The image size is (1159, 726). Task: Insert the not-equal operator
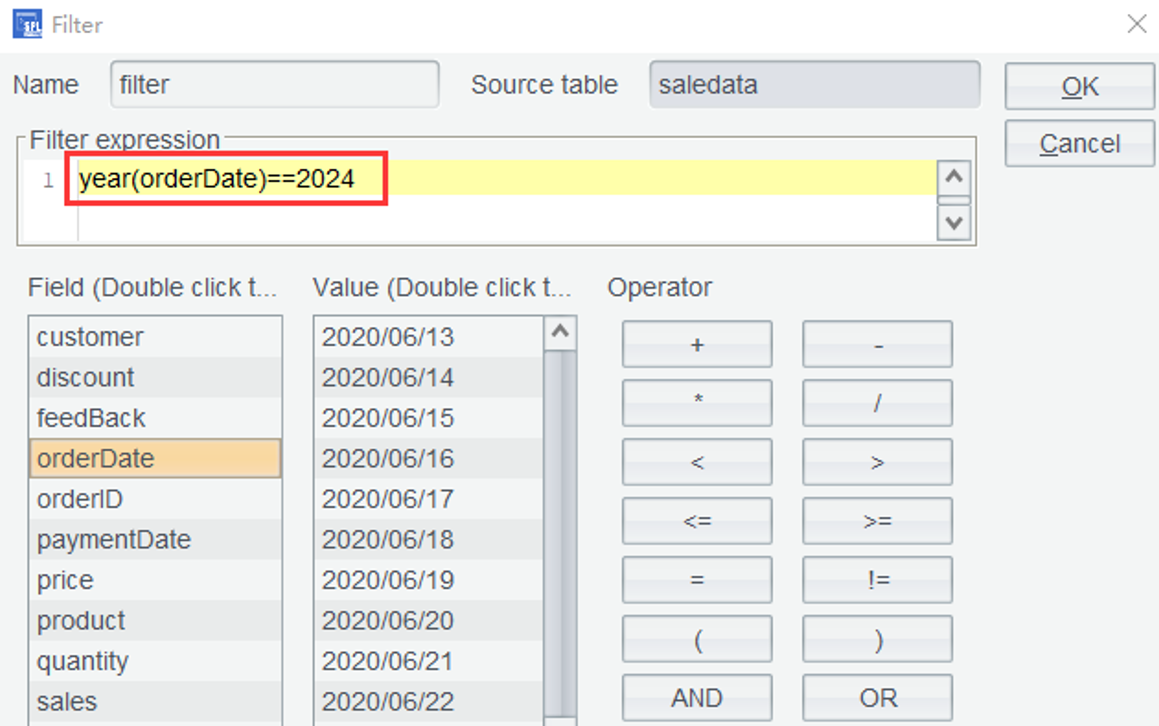tap(877, 580)
